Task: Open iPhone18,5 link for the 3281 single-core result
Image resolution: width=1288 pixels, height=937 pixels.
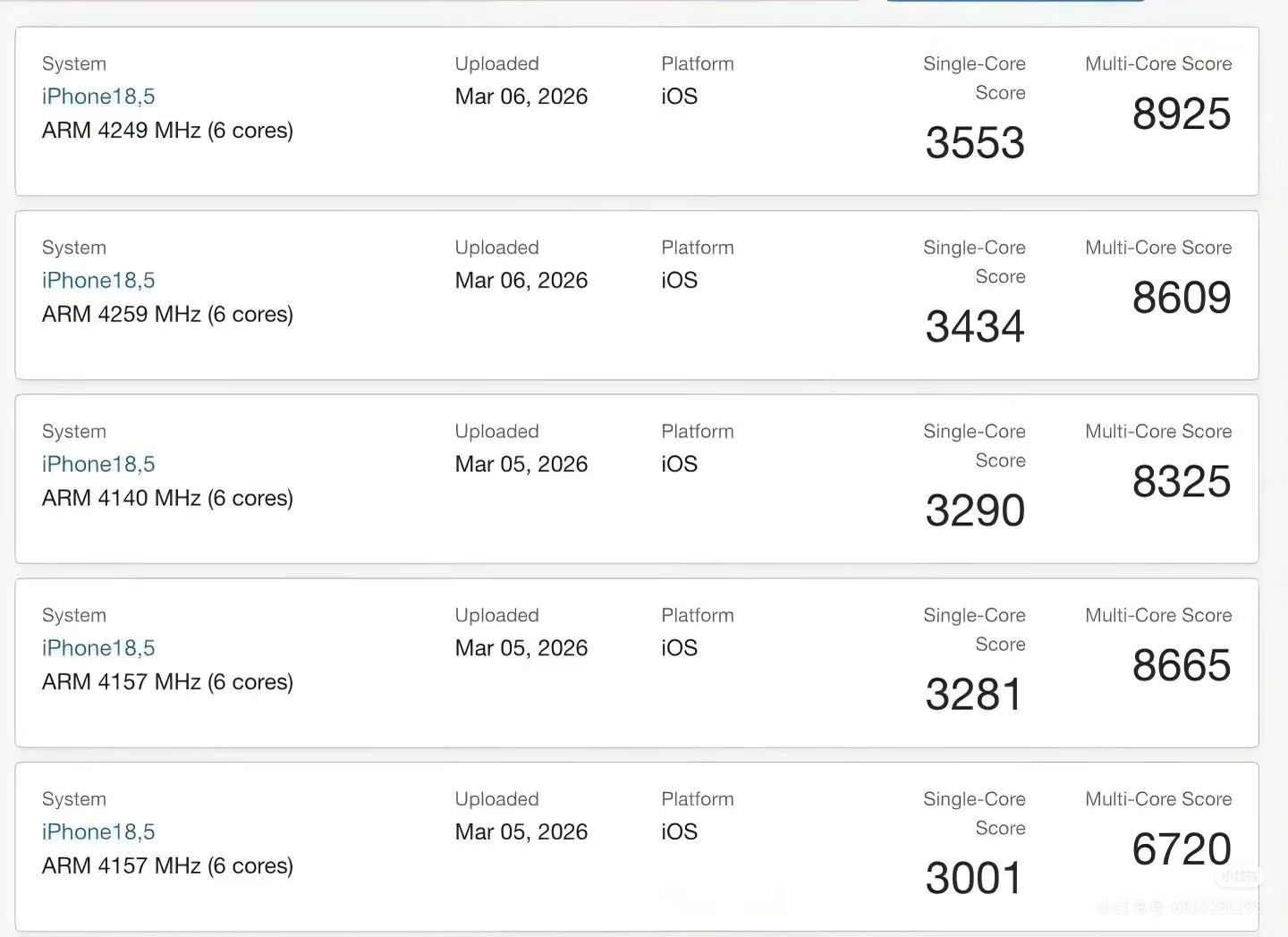Action: [x=98, y=648]
